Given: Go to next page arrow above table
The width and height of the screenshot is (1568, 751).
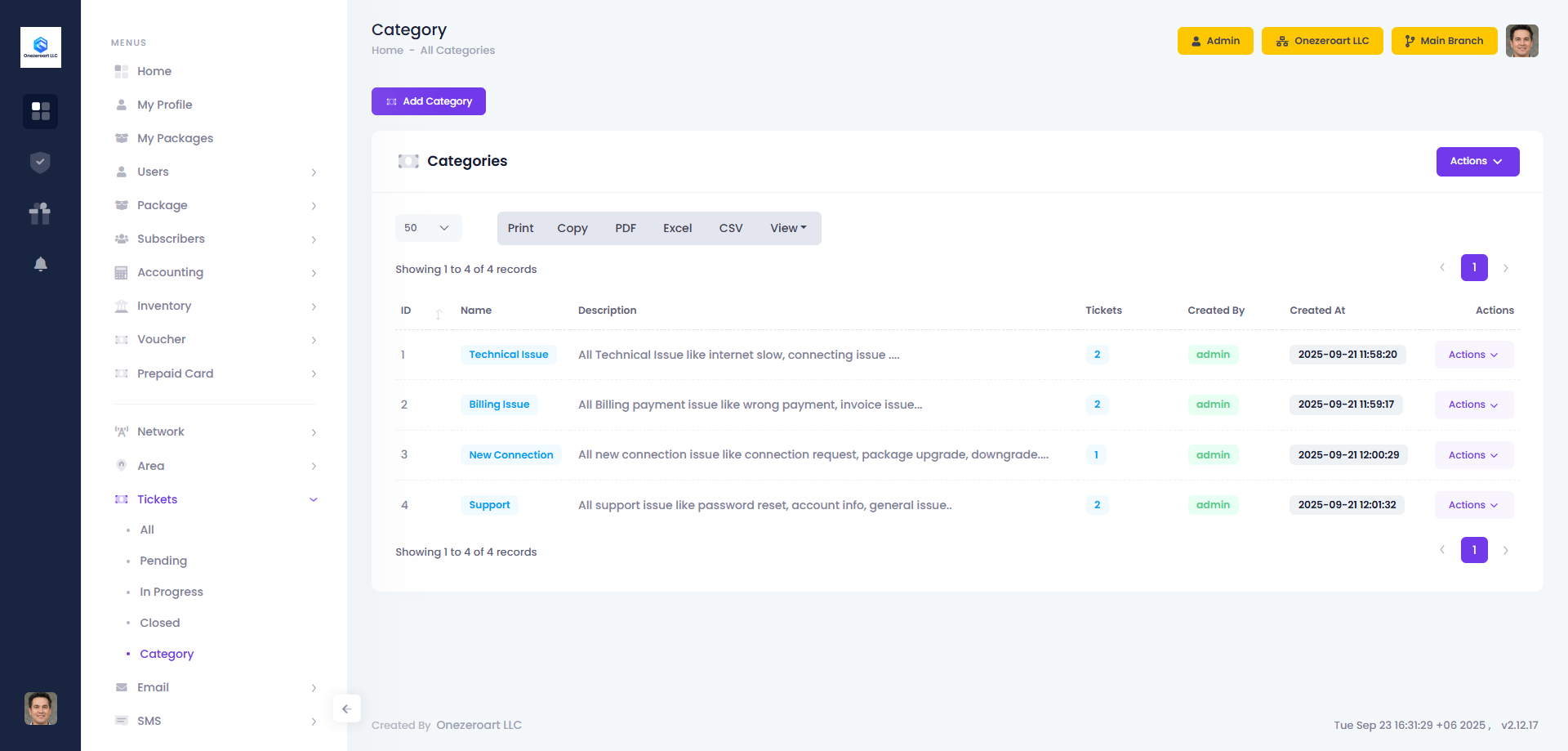Looking at the screenshot, I should pyautogui.click(x=1505, y=268).
